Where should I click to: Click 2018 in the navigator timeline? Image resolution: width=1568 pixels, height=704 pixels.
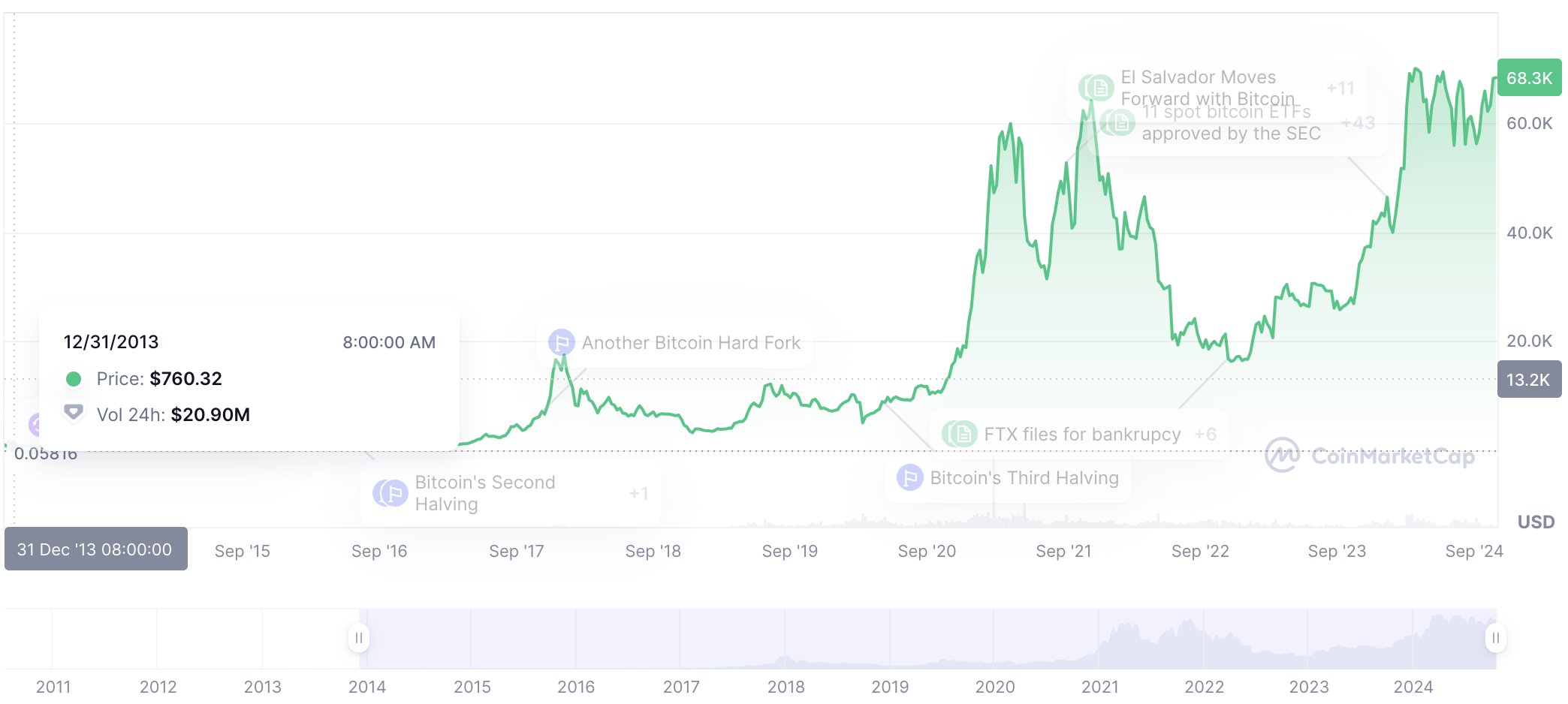(786, 686)
